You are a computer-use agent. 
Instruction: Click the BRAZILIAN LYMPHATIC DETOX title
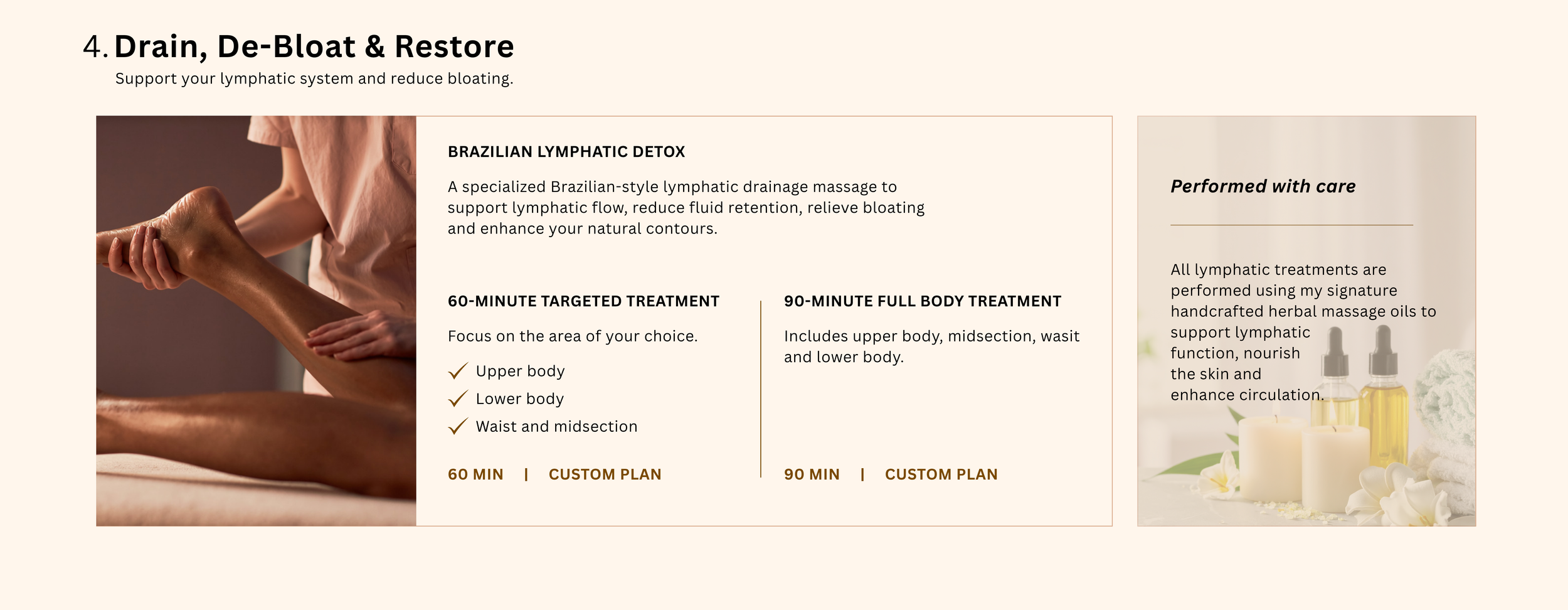(x=566, y=152)
